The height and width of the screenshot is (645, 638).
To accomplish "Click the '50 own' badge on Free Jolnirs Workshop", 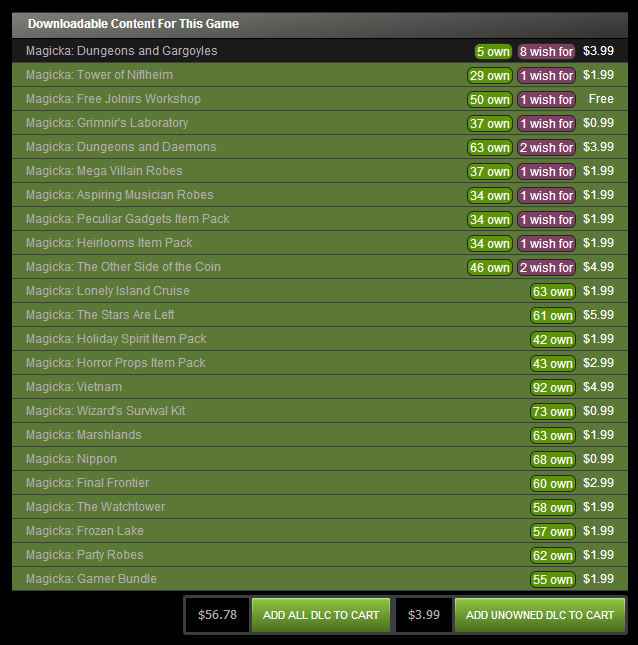I will click(490, 100).
